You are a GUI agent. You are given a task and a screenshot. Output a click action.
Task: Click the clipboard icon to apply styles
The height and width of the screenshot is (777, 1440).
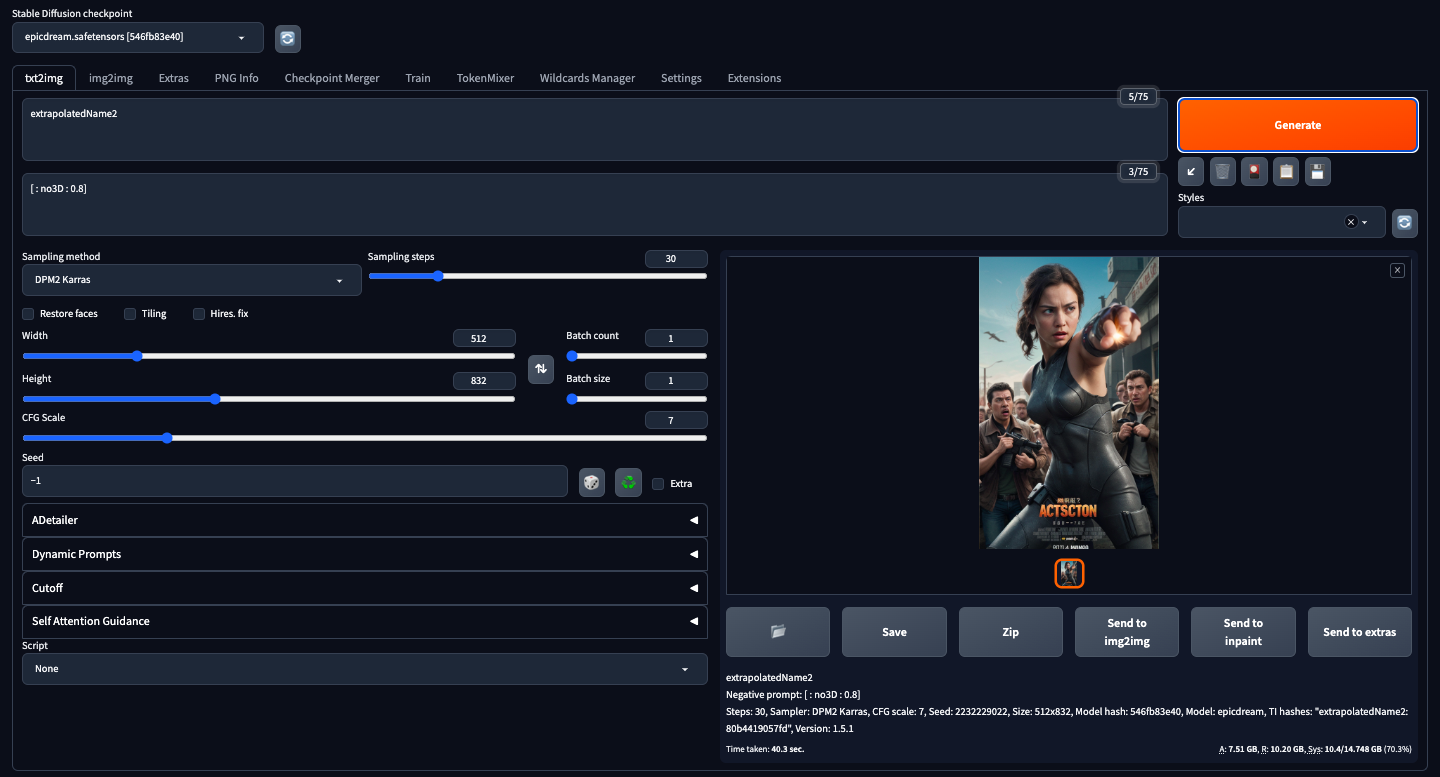coord(1286,172)
